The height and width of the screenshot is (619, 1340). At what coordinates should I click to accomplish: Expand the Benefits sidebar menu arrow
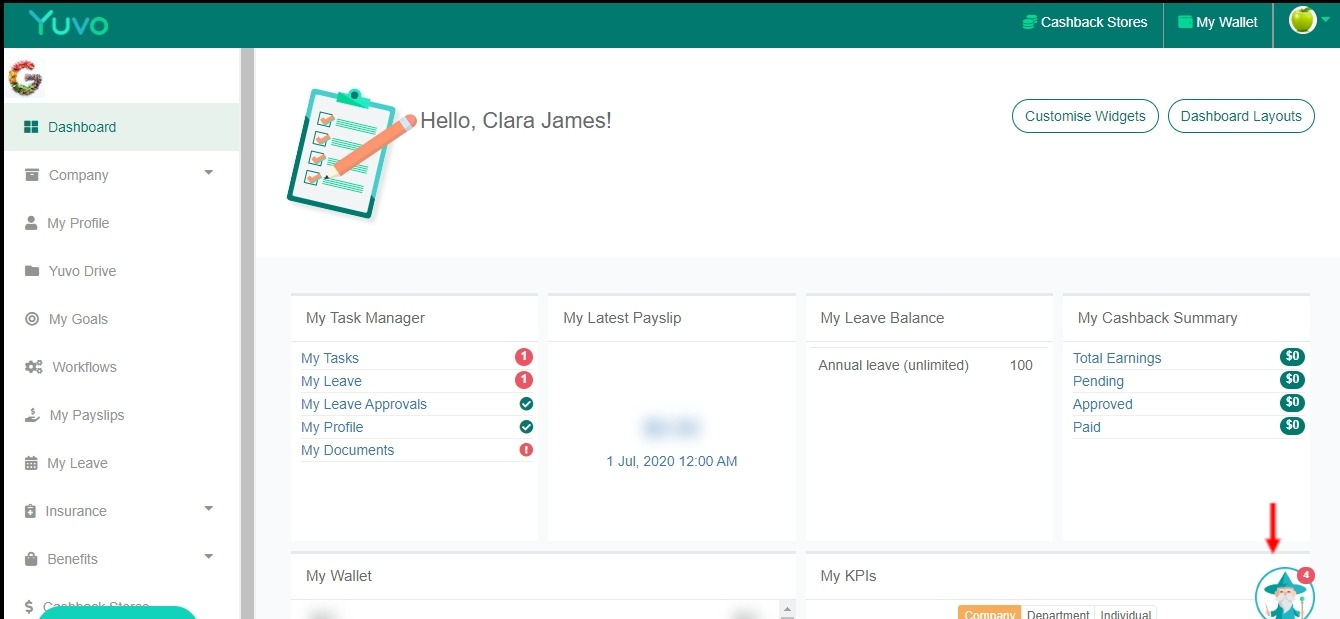pos(209,557)
